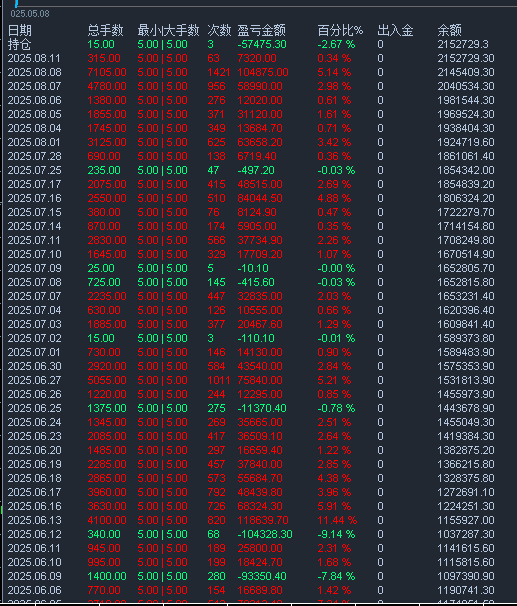
Task: Click the 日期 column header
Action: point(20,30)
